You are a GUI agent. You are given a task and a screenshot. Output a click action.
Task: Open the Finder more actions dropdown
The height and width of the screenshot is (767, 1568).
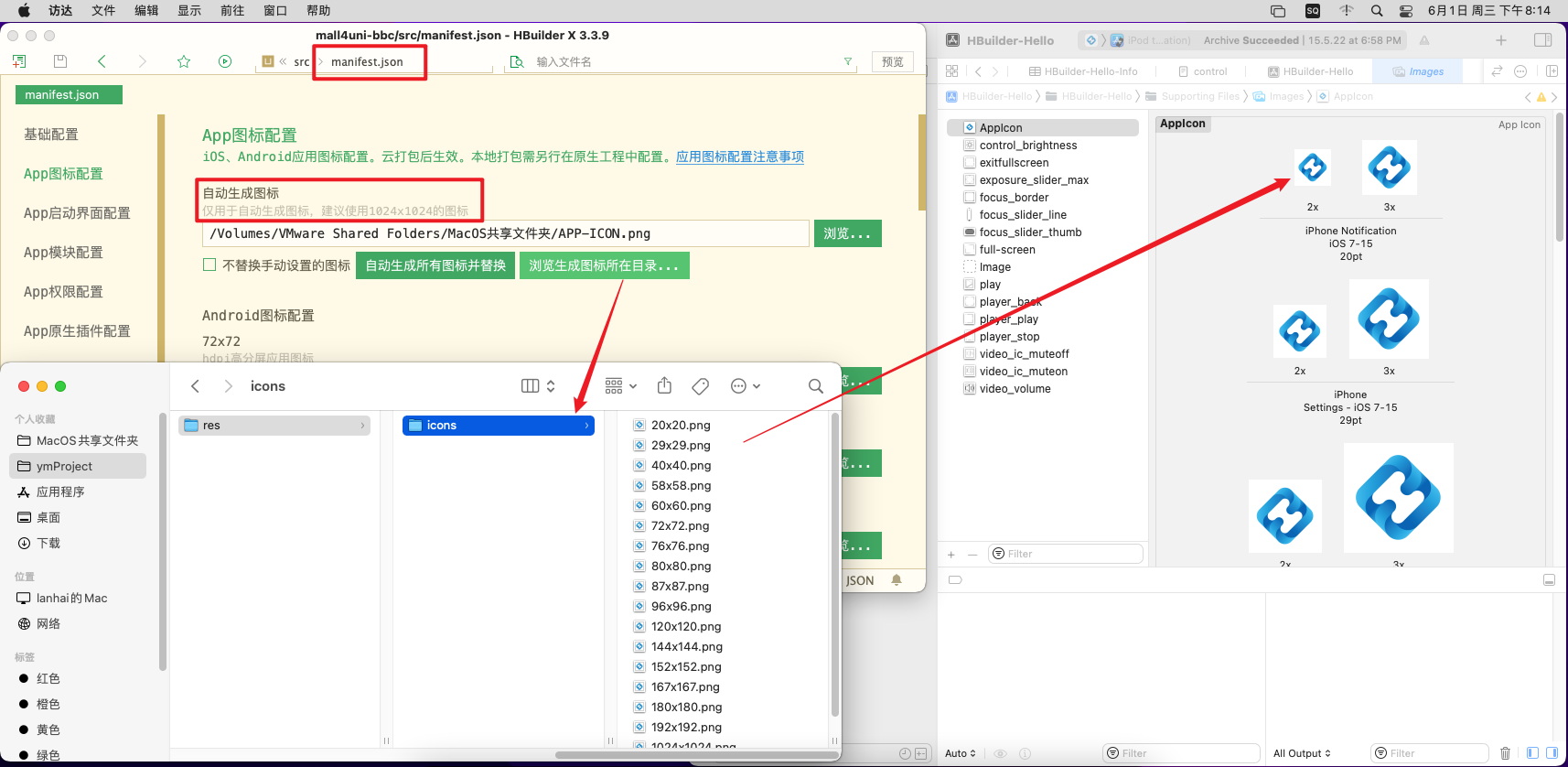click(x=746, y=386)
